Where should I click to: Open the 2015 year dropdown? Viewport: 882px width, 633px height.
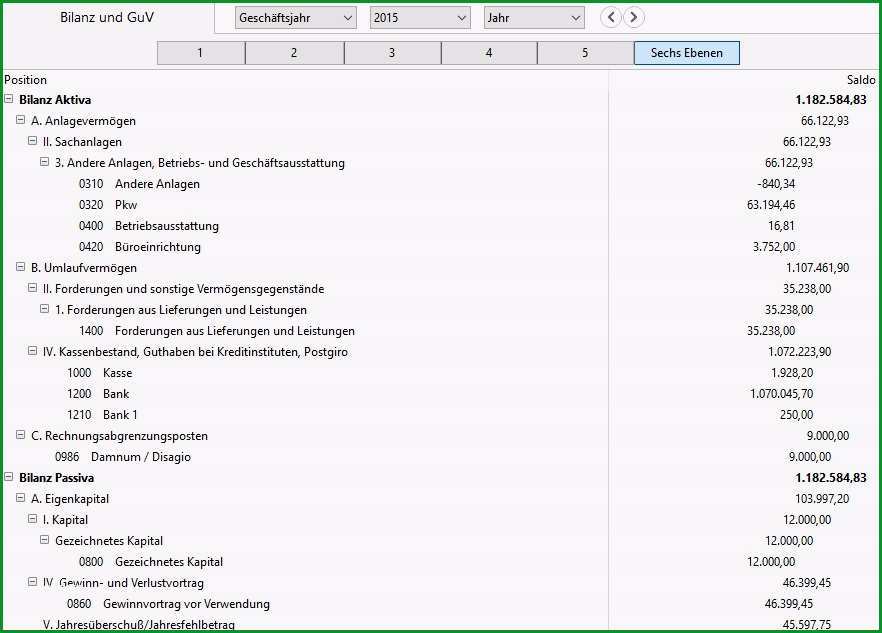[x=420, y=18]
